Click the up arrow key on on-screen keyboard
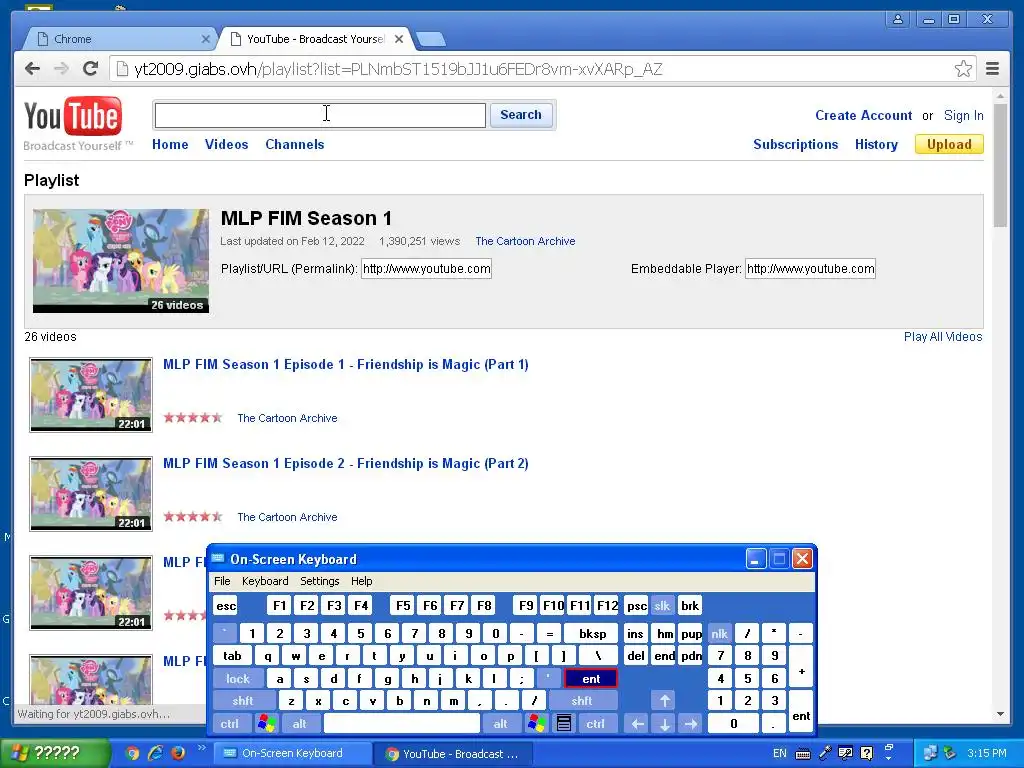Screen dimensions: 1024x768 tap(665, 701)
